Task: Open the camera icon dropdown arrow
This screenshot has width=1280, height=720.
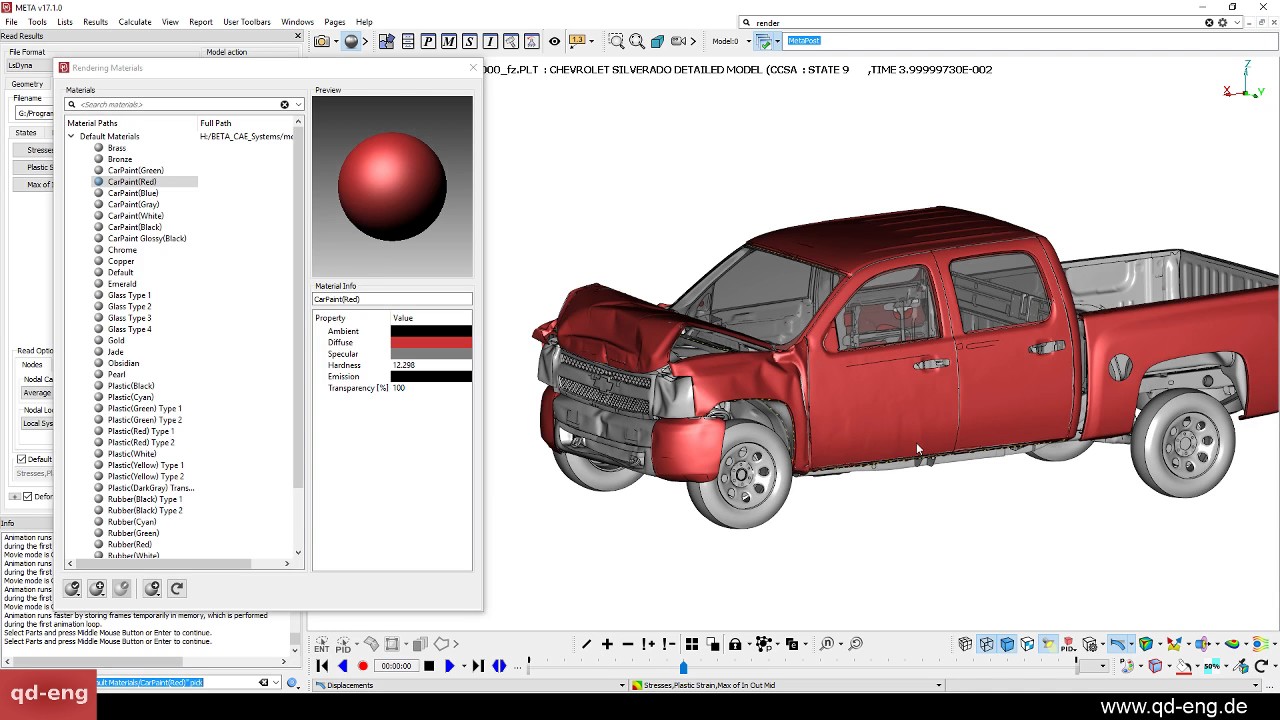Action: (335, 41)
